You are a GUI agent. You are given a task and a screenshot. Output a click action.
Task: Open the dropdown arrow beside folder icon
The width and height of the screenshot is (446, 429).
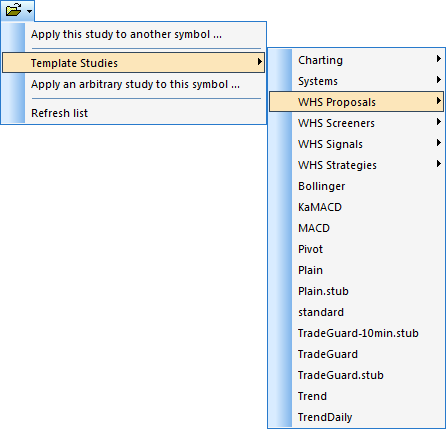(x=30, y=11)
